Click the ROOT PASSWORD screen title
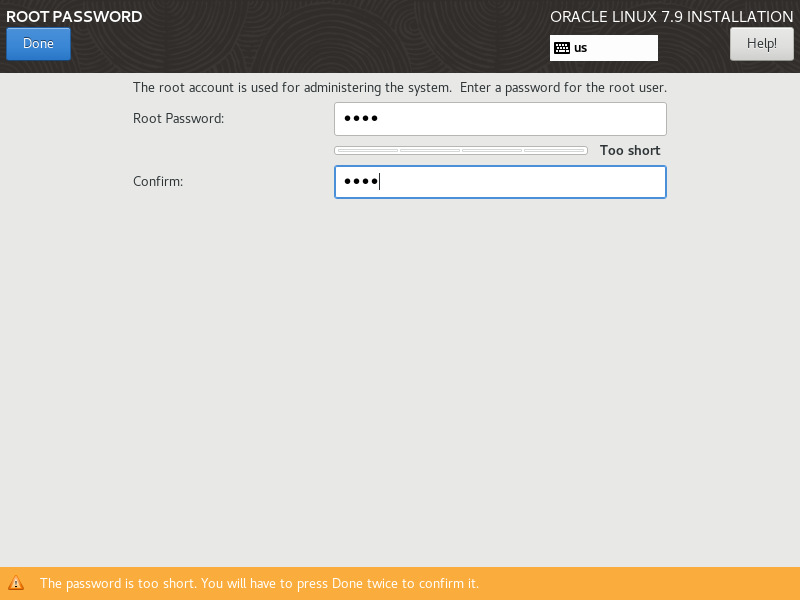The height and width of the screenshot is (600, 800). click(74, 16)
